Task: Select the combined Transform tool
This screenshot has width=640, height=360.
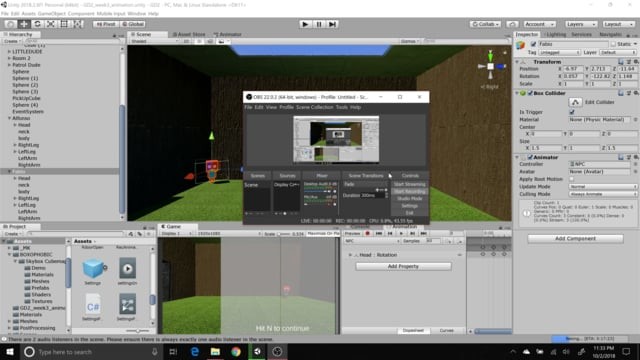Action: (78, 24)
